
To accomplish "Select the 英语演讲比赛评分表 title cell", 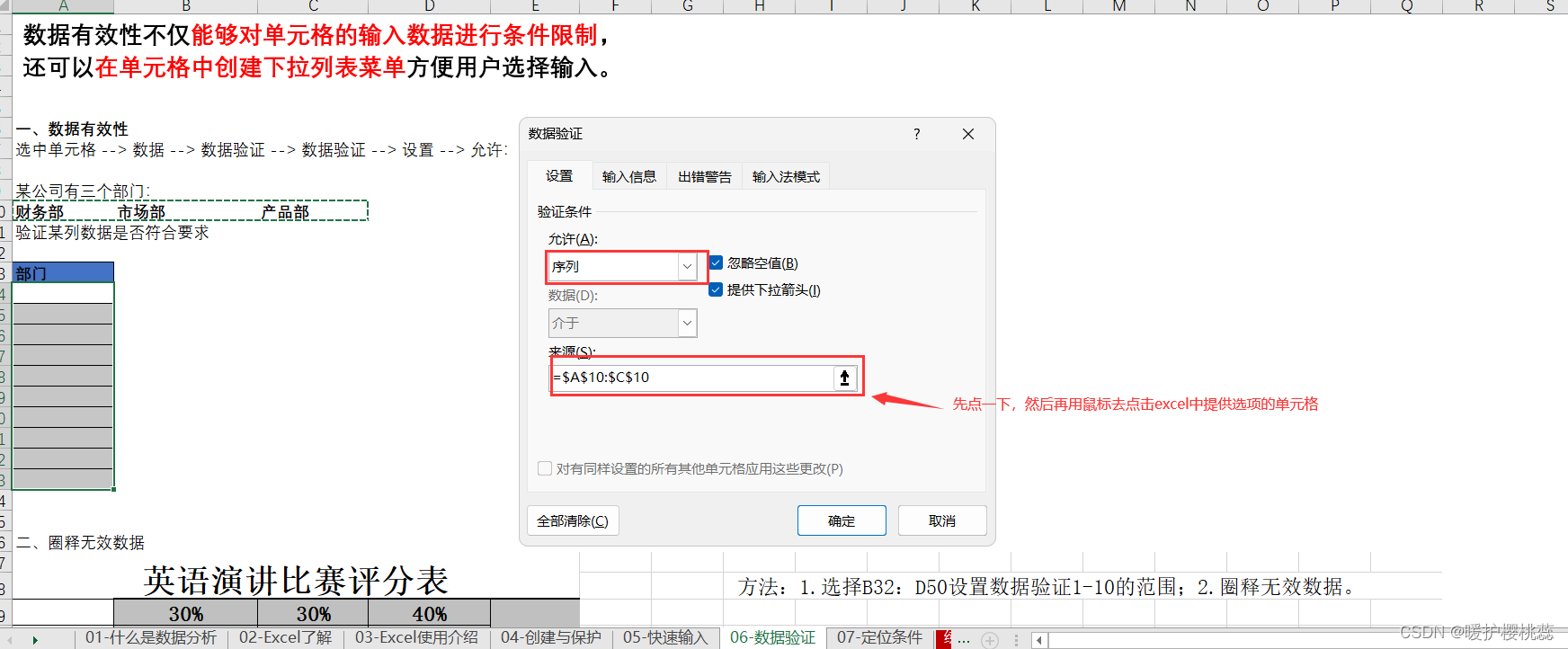I will [296, 581].
